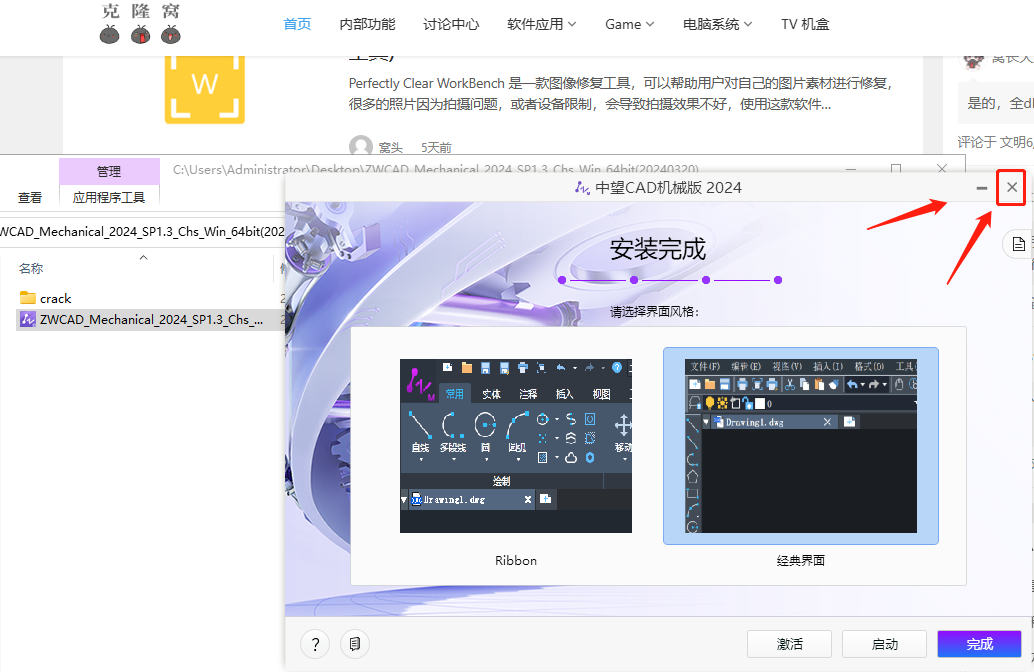Click the sort arrow above 名称 column
1034x672 pixels.
pyautogui.click(x=143, y=257)
